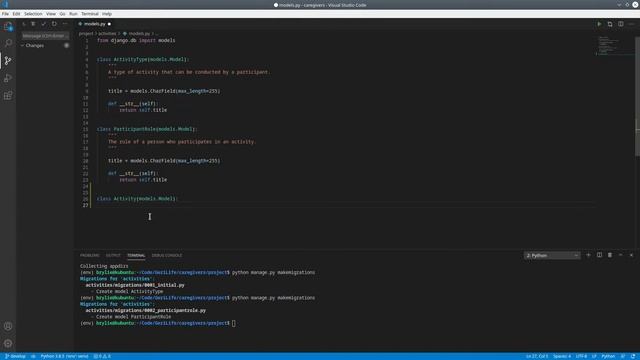The image size is (640, 360).
Task: Click Python language mode in status bar
Action: tap(608, 356)
